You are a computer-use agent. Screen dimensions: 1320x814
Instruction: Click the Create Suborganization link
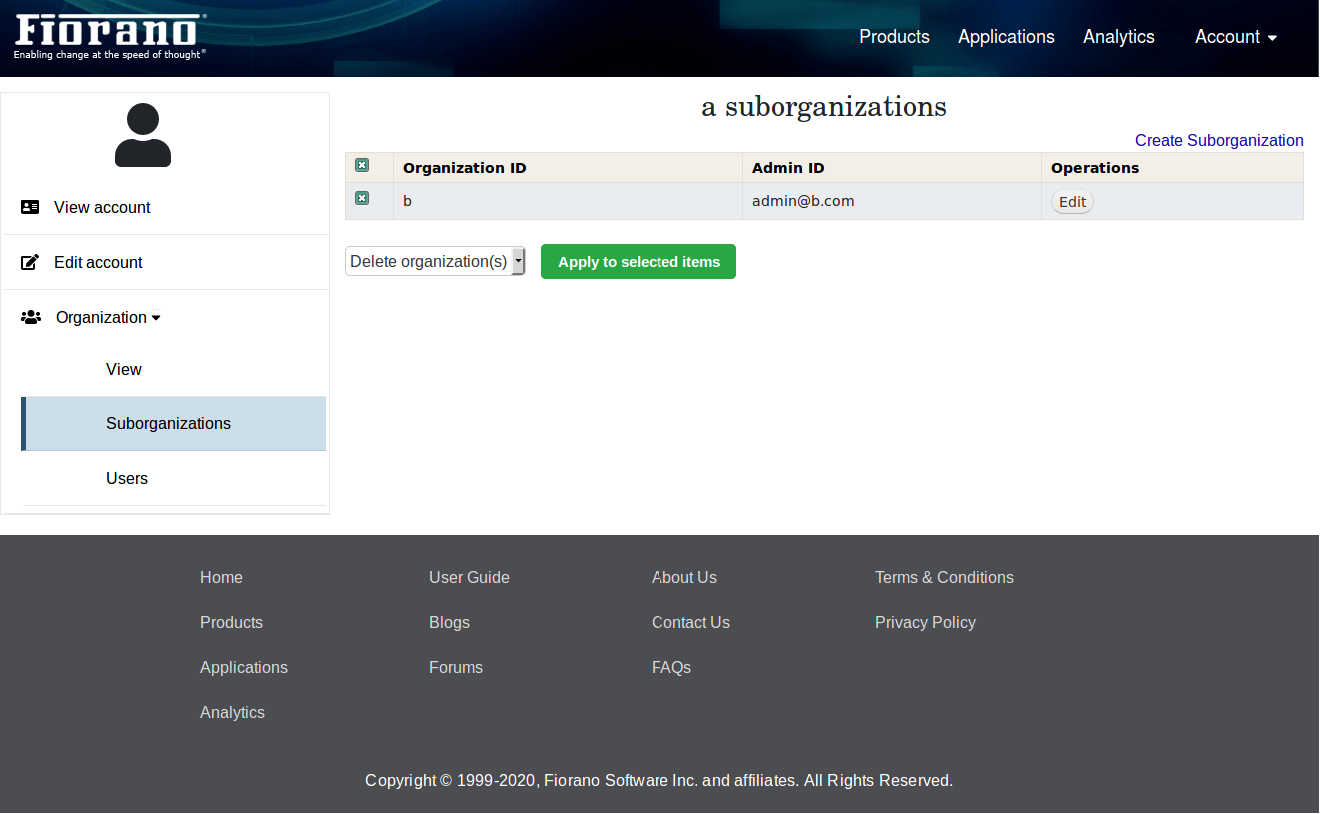tap(1218, 141)
